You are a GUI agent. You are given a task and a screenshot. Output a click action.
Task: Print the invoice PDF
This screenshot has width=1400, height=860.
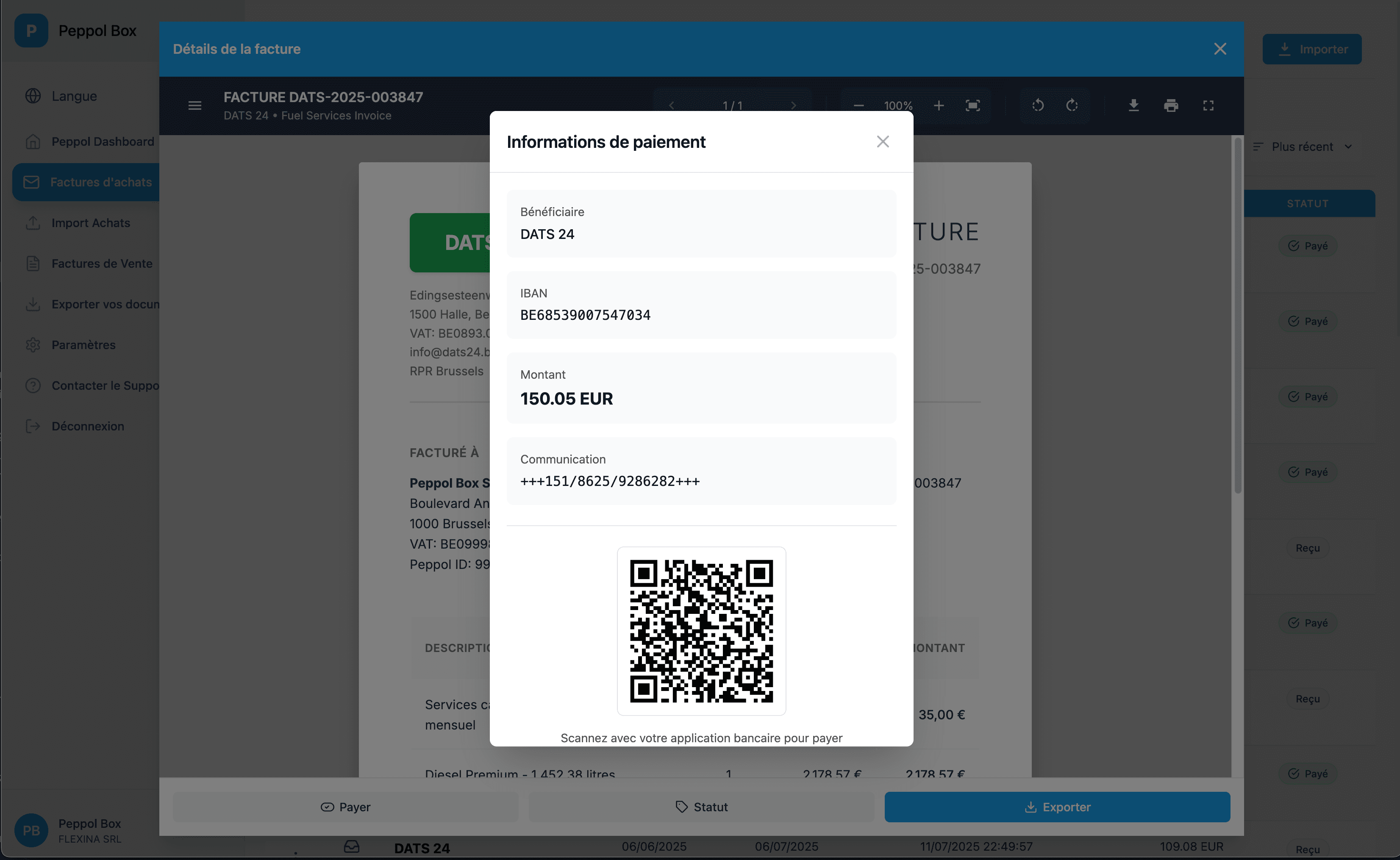1171,105
